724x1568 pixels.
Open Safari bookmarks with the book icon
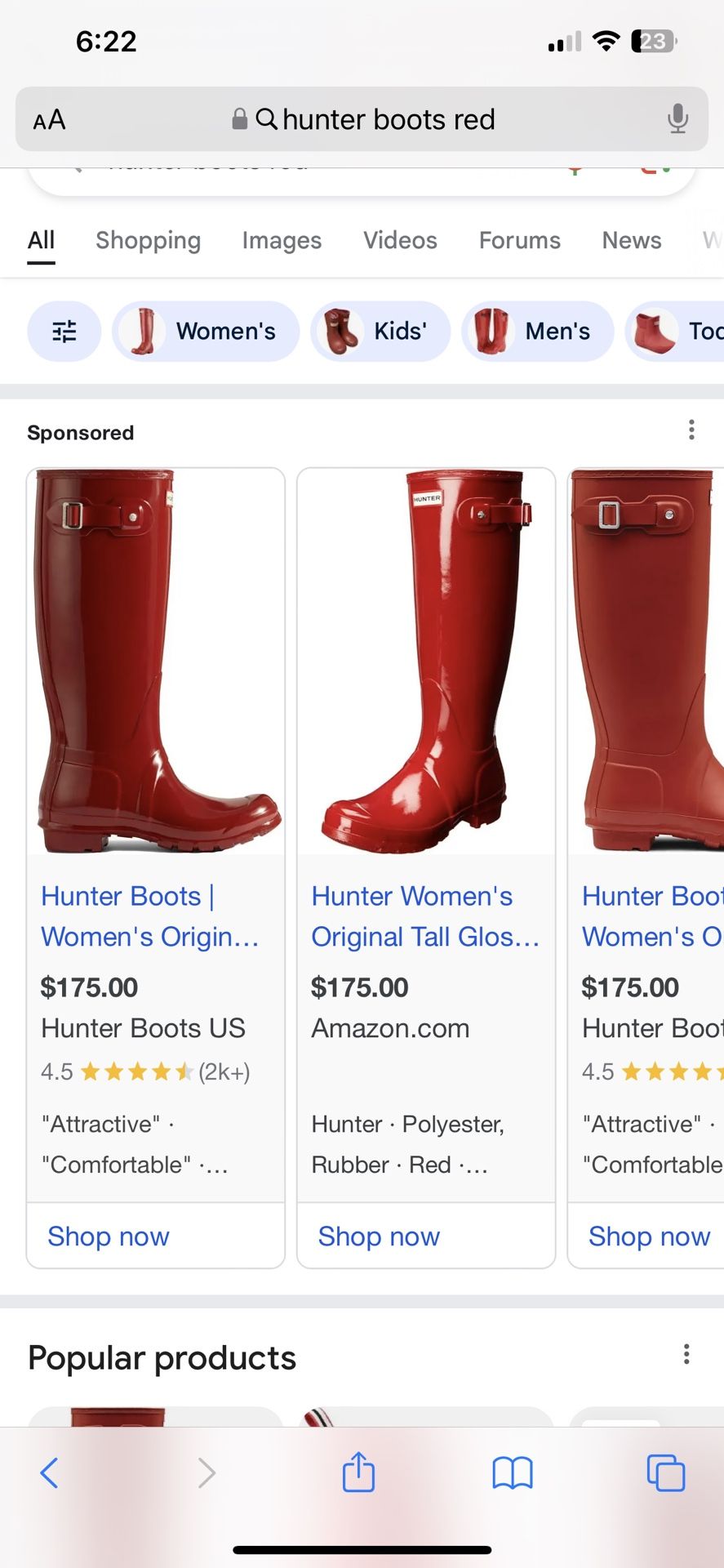pos(512,1473)
